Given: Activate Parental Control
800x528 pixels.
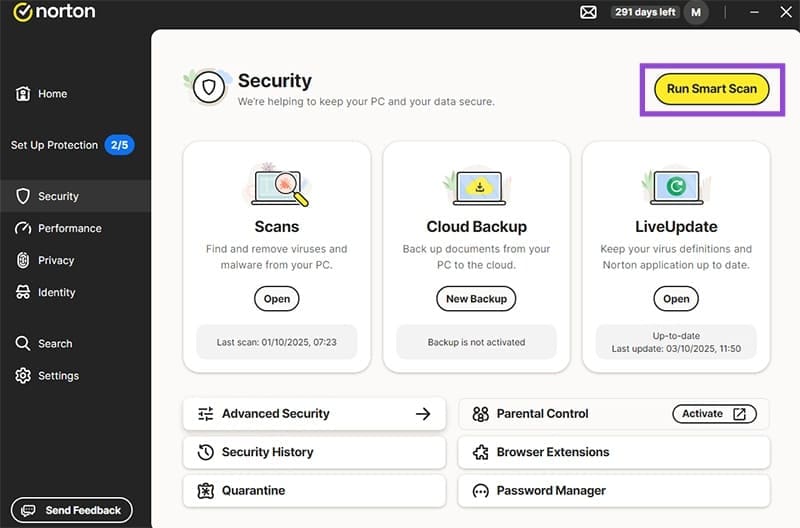Looking at the screenshot, I should (x=713, y=414).
